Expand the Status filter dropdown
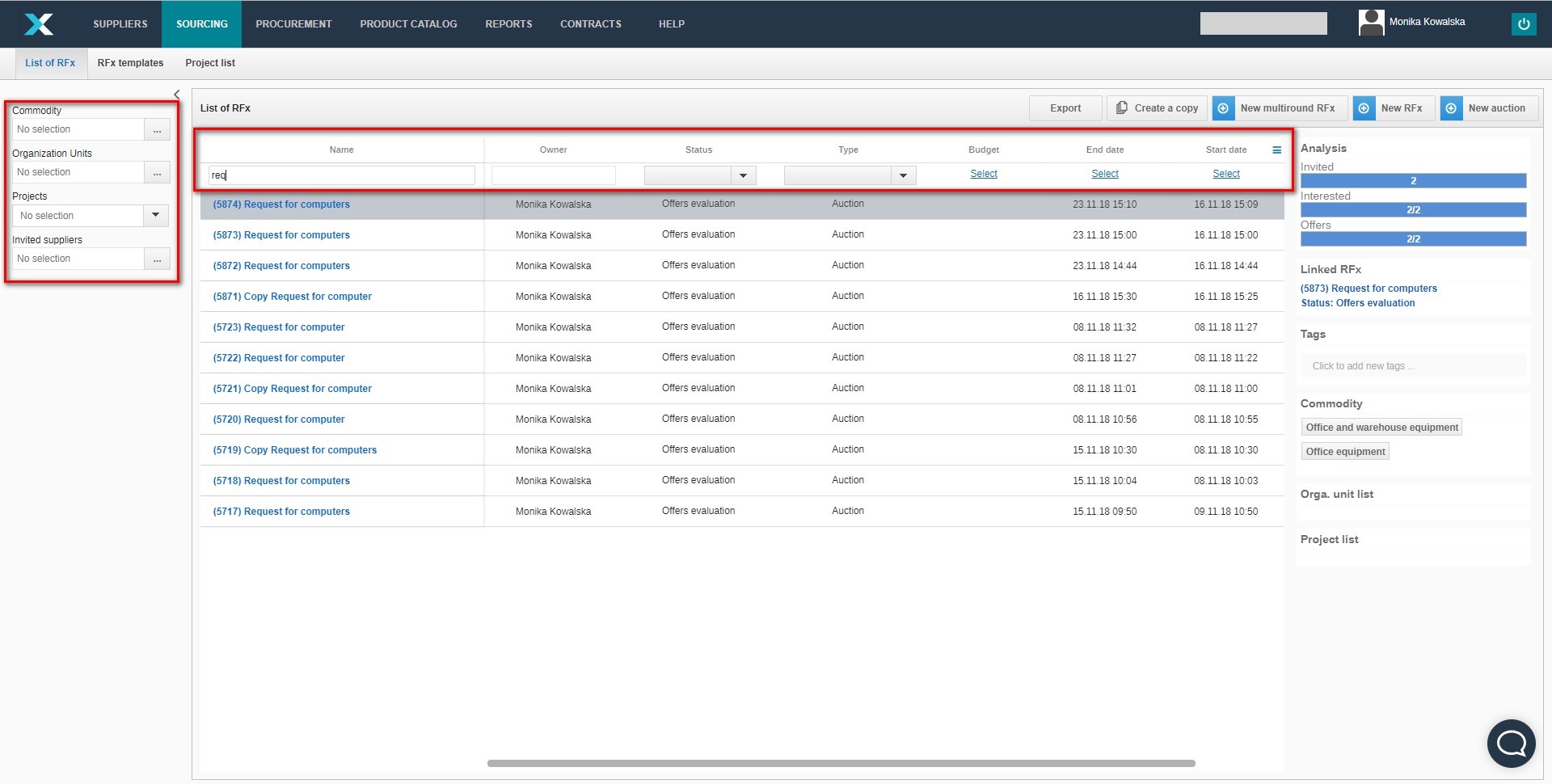The height and width of the screenshot is (784, 1552). 743,175
